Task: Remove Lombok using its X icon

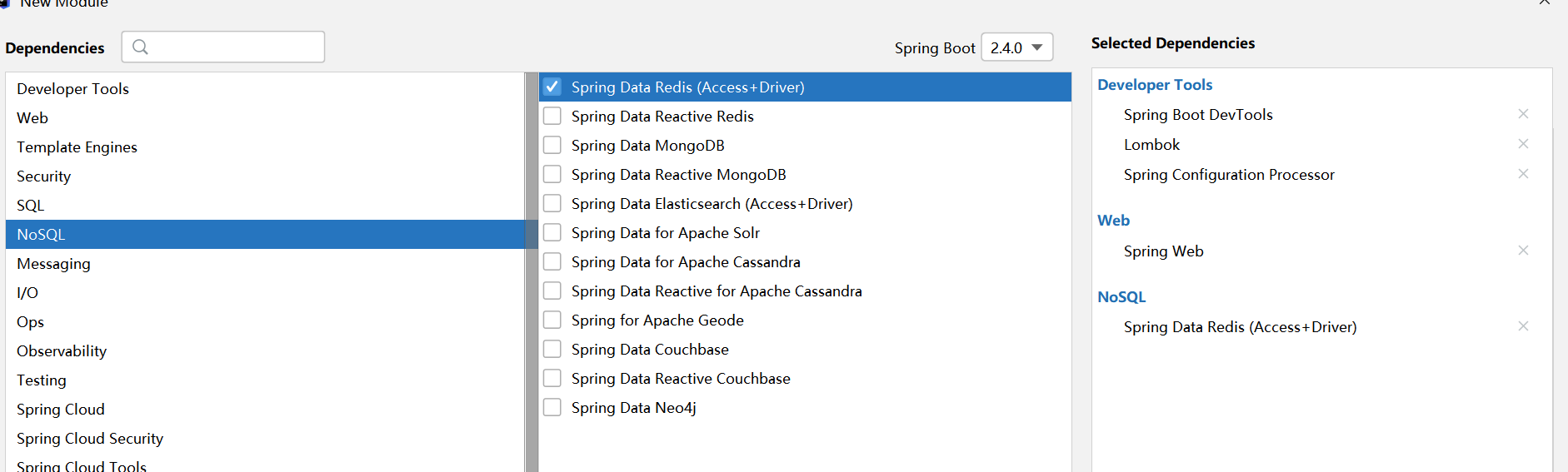Action: coord(1523,144)
